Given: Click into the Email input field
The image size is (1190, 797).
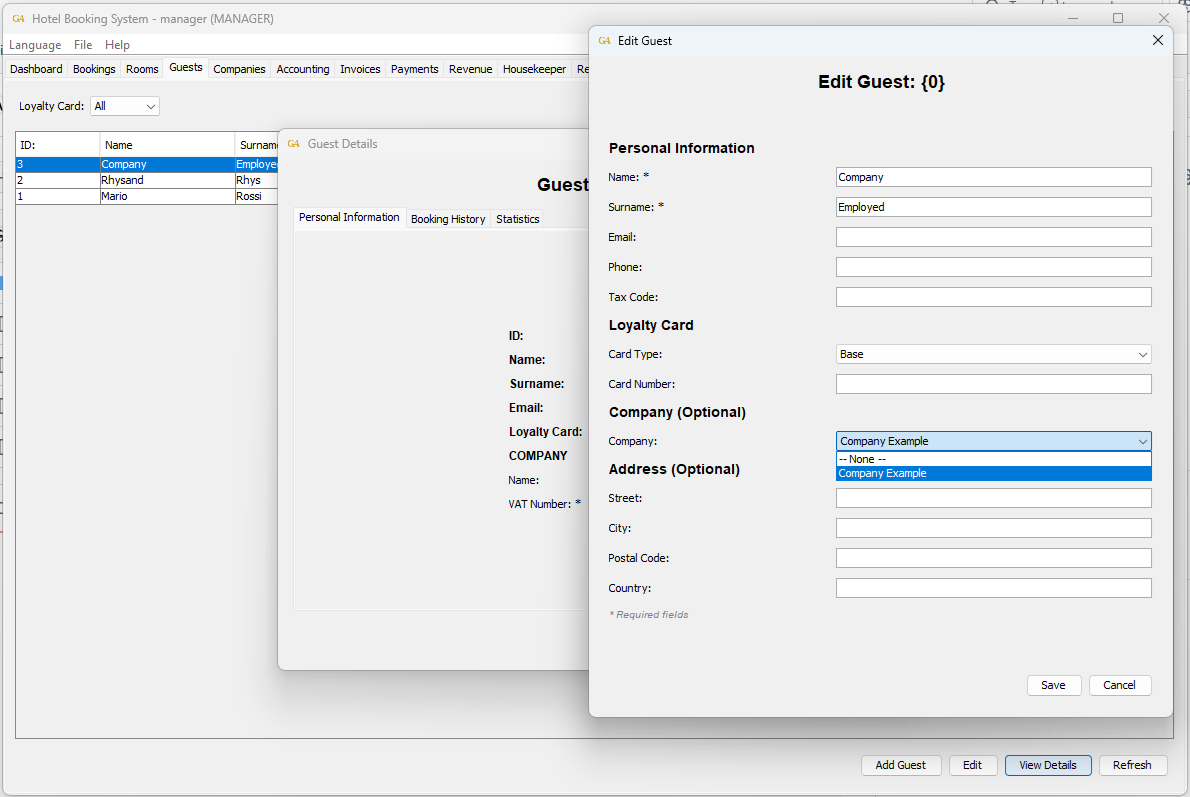Looking at the screenshot, I should [x=993, y=237].
